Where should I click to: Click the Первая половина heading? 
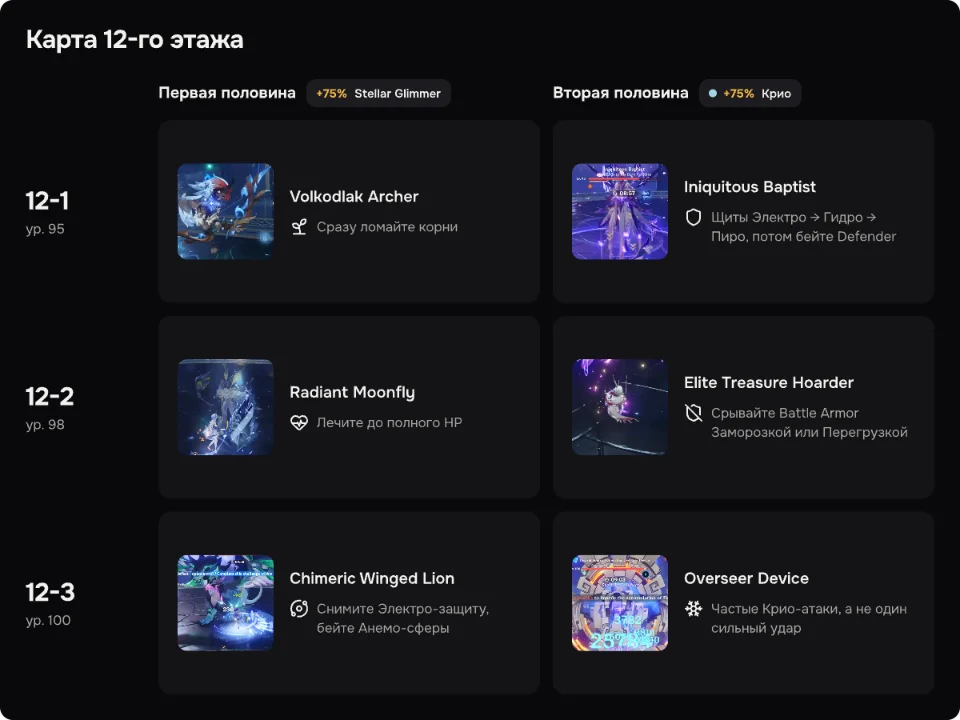click(227, 93)
